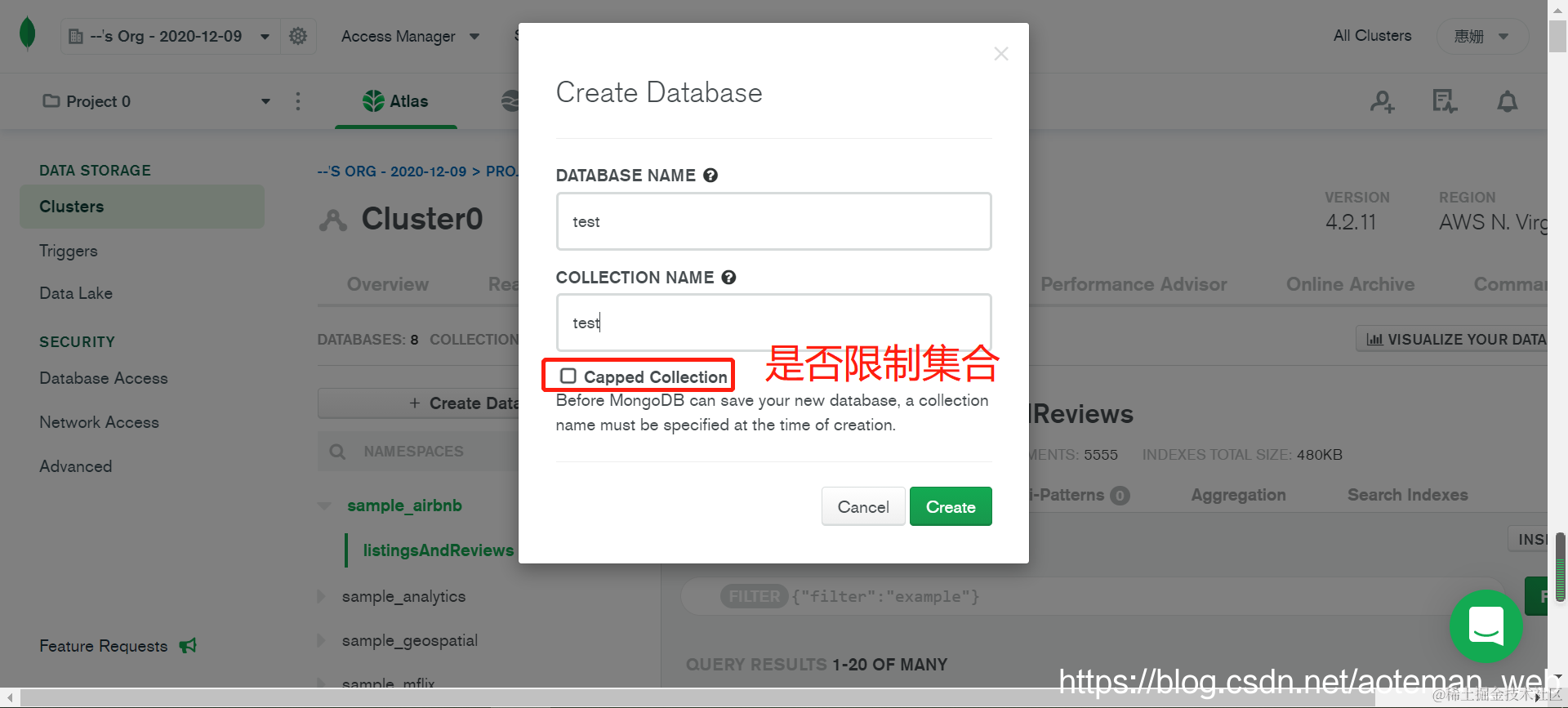The width and height of the screenshot is (1568, 708).
Task: Click the Create button
Action: click(951, 506)
